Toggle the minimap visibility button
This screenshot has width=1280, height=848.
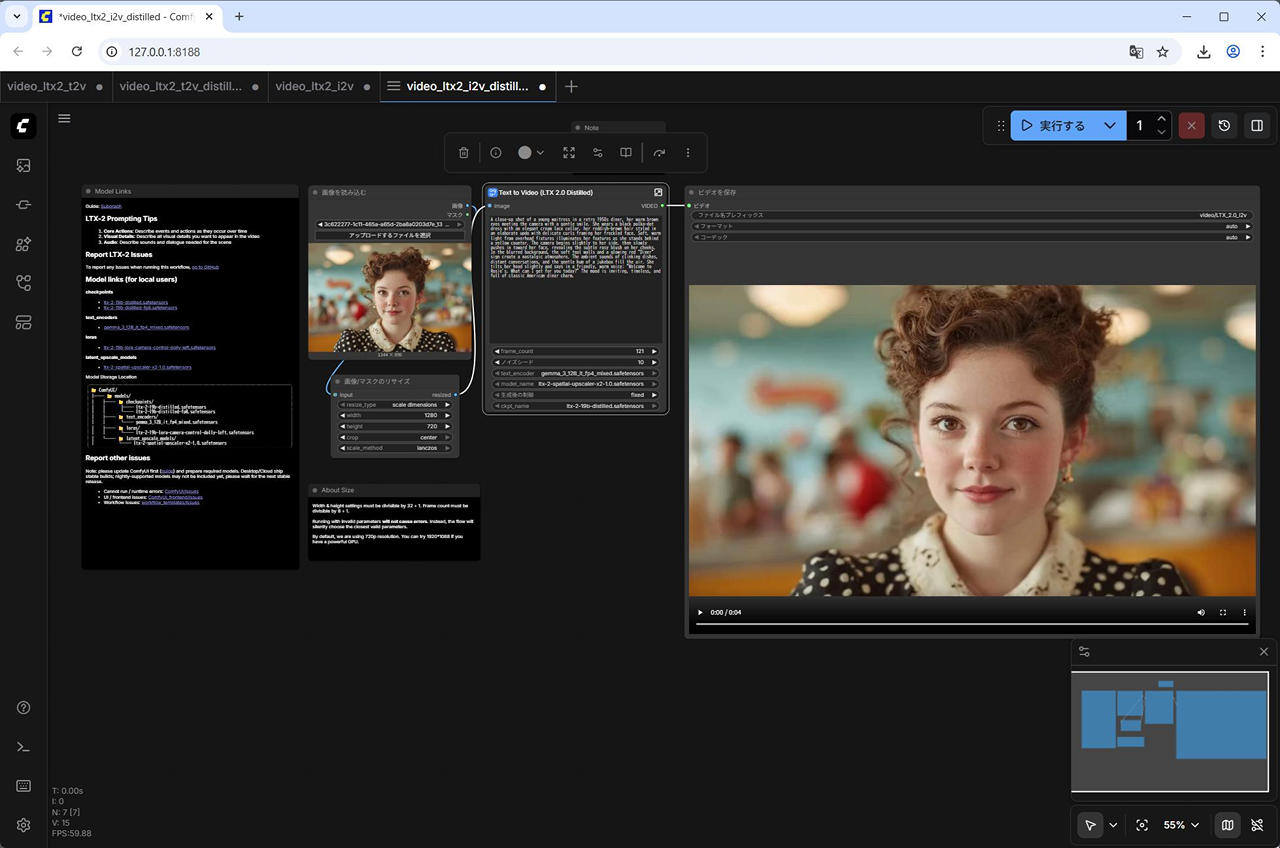coord(1227,825)
